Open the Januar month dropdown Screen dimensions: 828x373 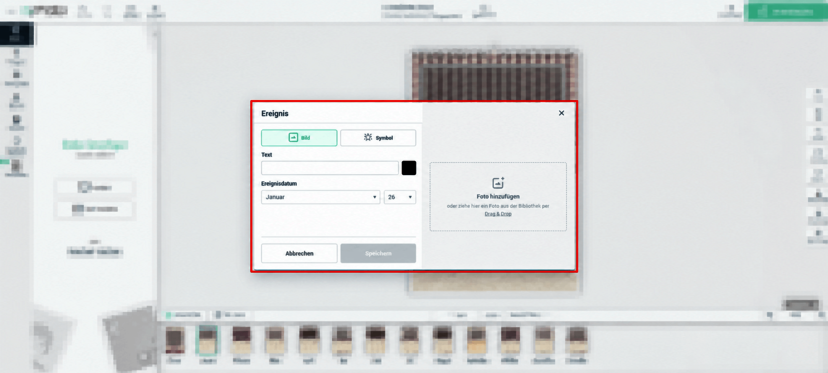coord(321,197)
